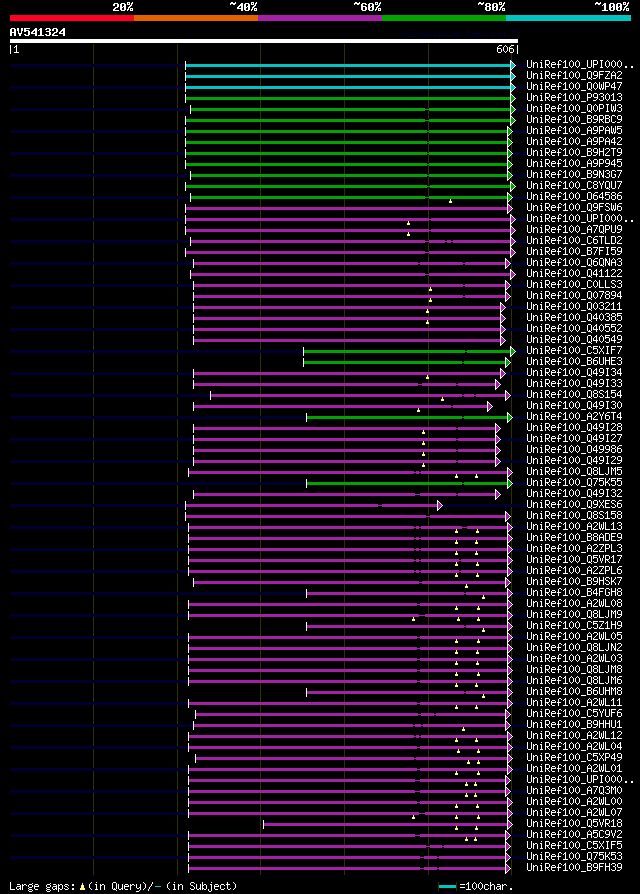Select the UniRef100_B6UHE3 label
Screen dimensions: 640x894
tap(574, 361)
